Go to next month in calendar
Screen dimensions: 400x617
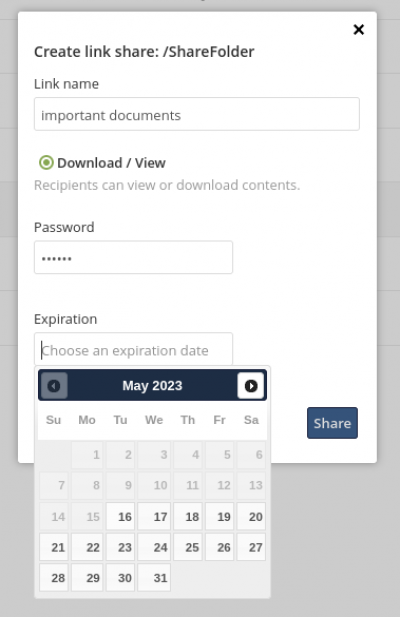(x=251, y=386)
